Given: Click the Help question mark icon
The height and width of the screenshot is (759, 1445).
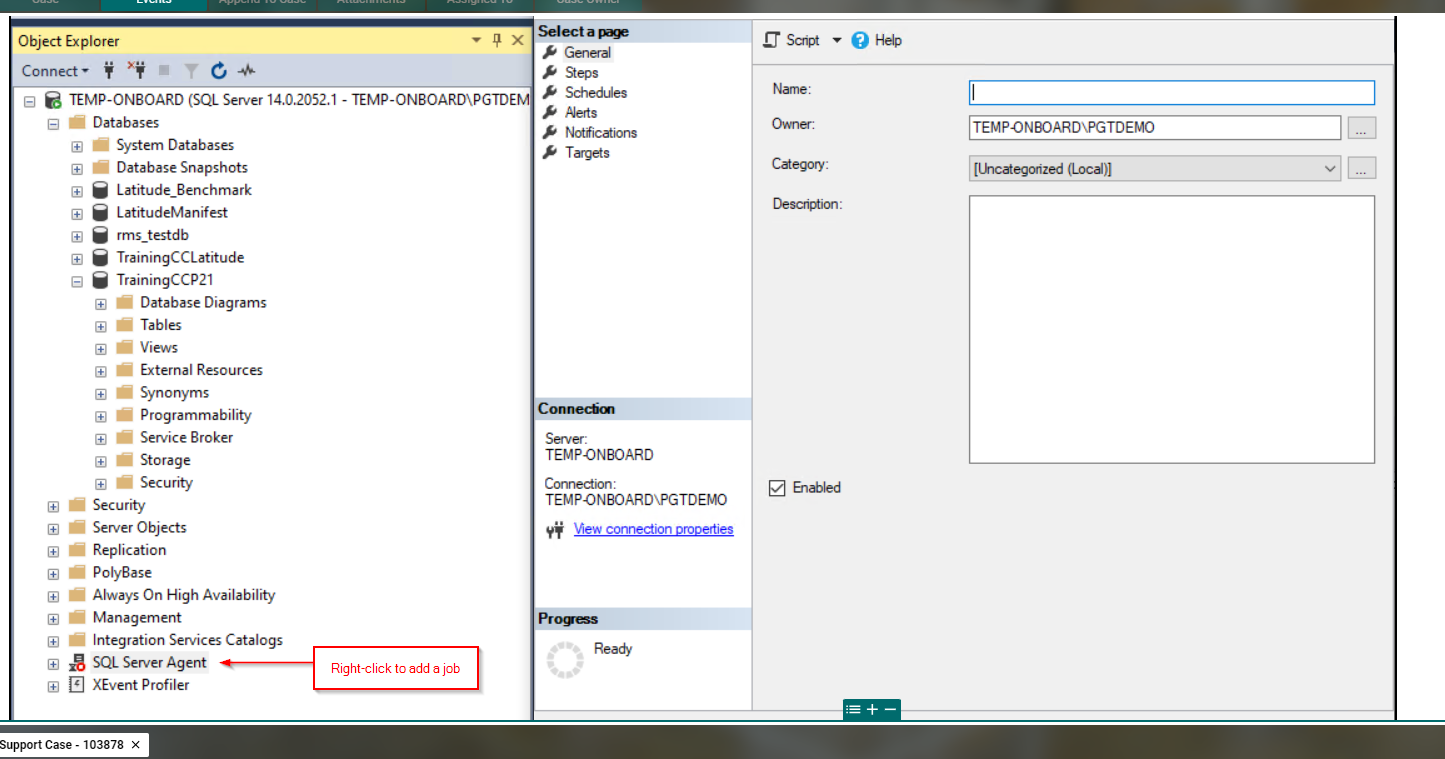Looking at the screenshot, I should [x=860, y=40].
